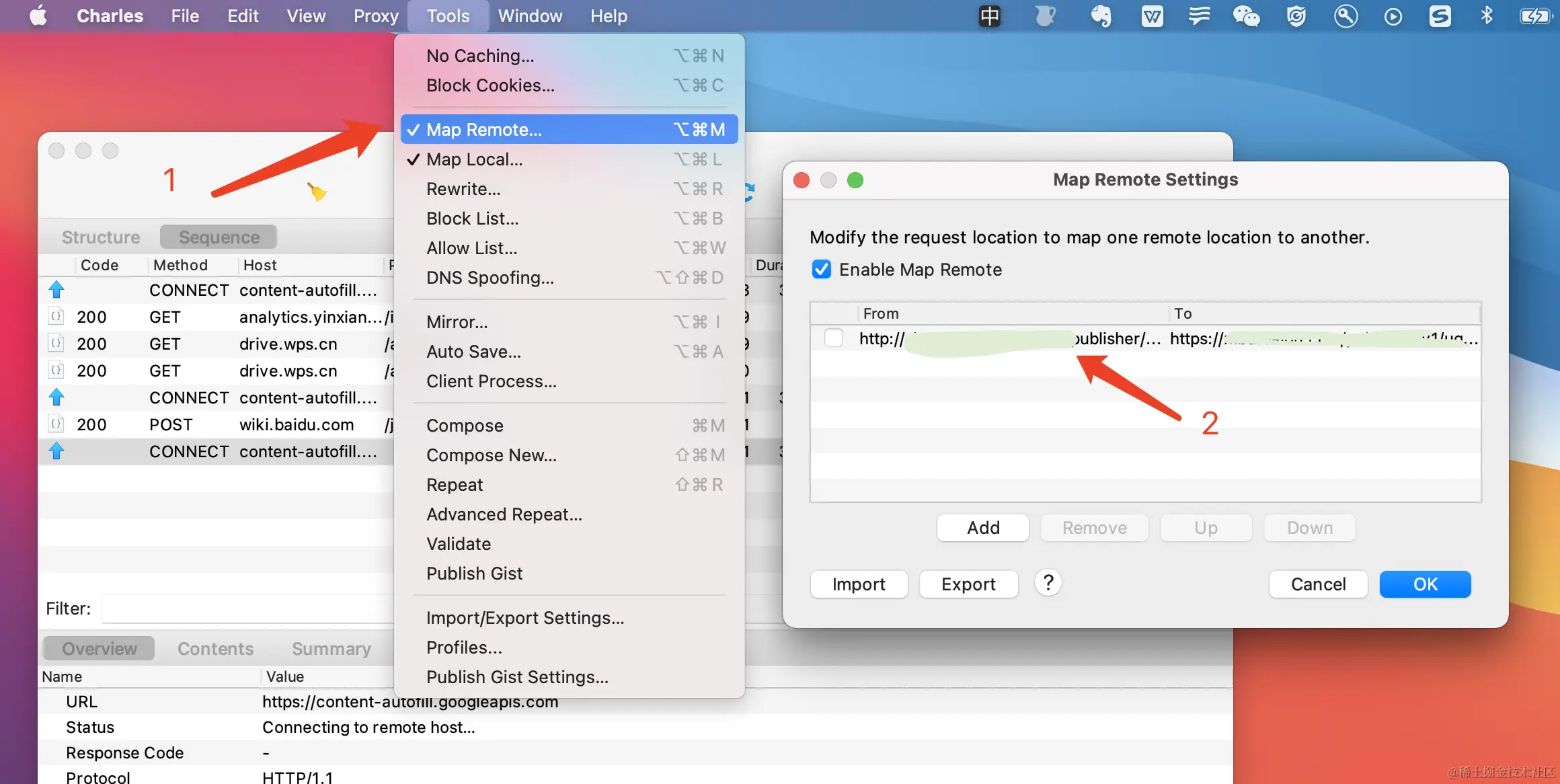The height and width of the screenshot is (784, 1560).
Task: Click the broom clear-session icon
Action: 317,192
